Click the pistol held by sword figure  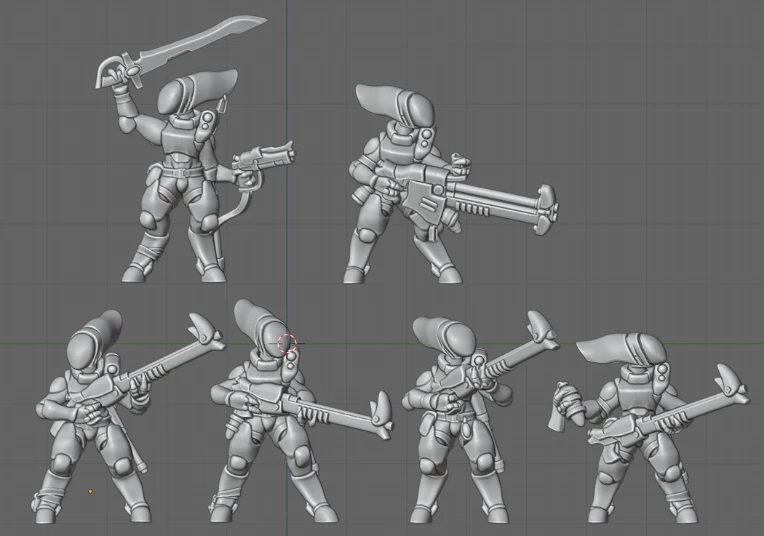(264, 161)
